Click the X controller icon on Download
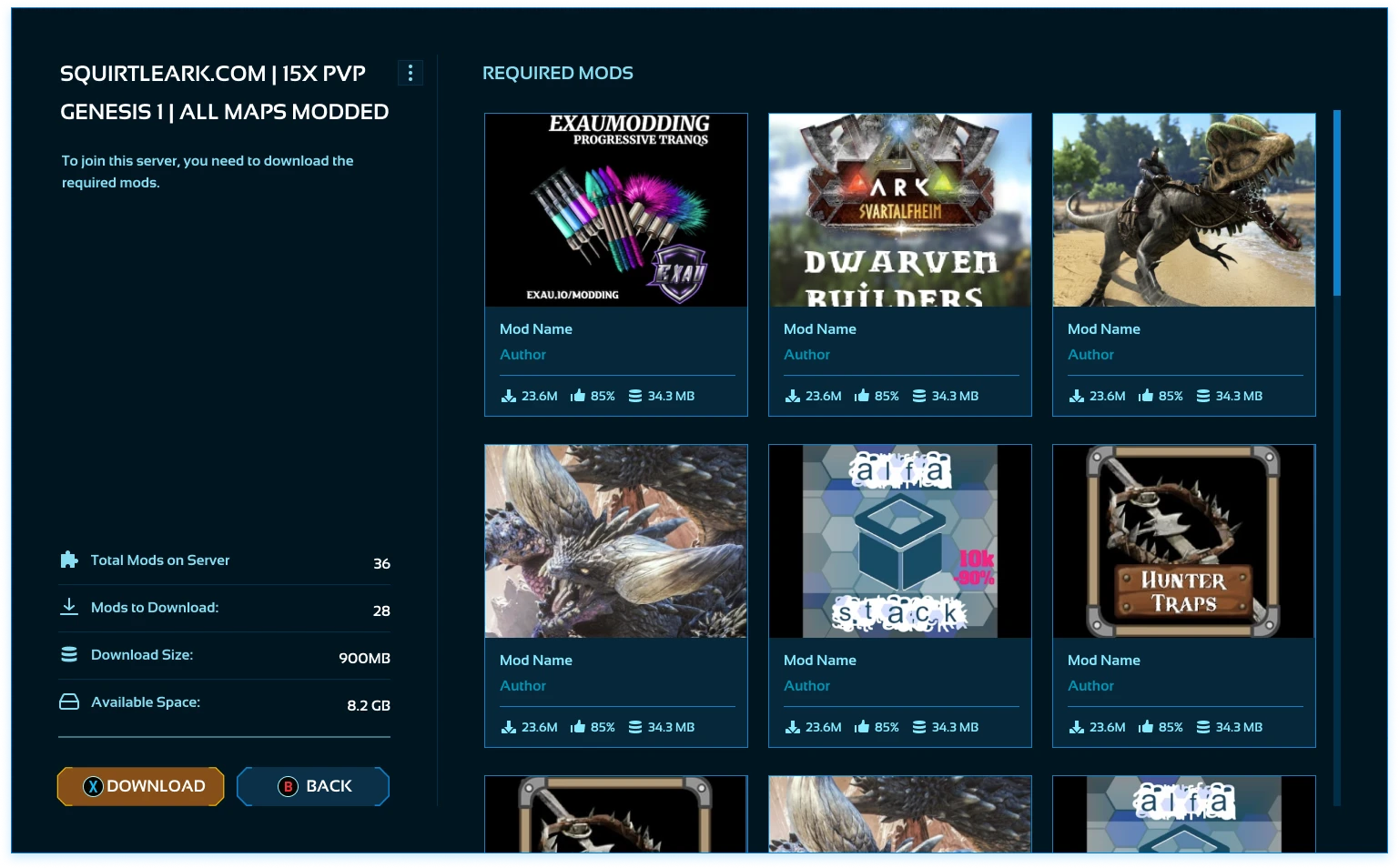This screenshot has height=868, width=1399. coord(93,787)
